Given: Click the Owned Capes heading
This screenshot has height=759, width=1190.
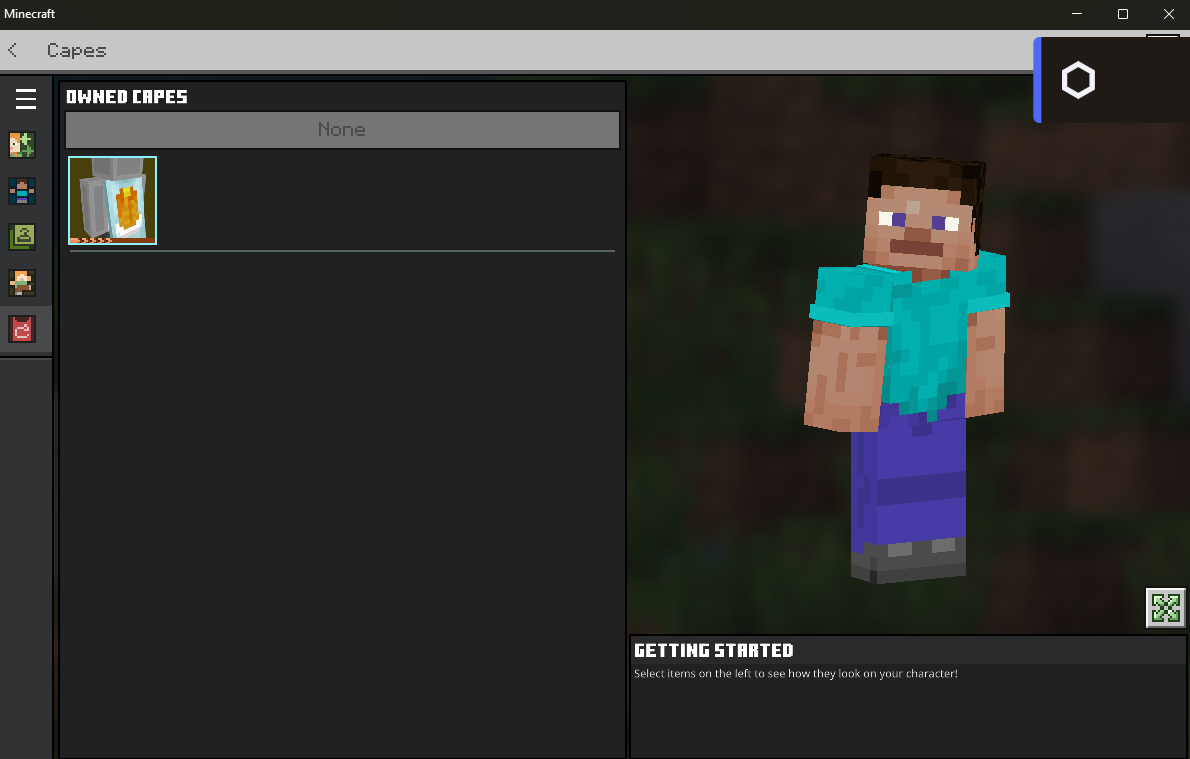Looking at the screenshot, I should point(127,96).
